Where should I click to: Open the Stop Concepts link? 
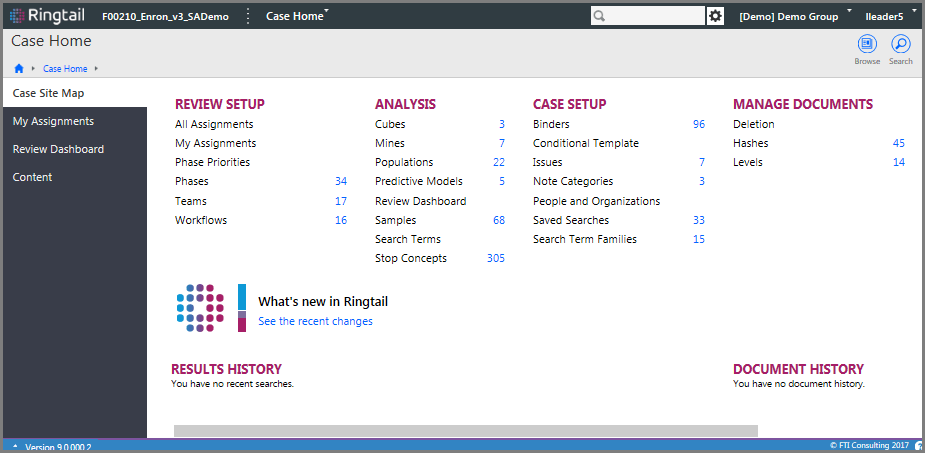411,258
